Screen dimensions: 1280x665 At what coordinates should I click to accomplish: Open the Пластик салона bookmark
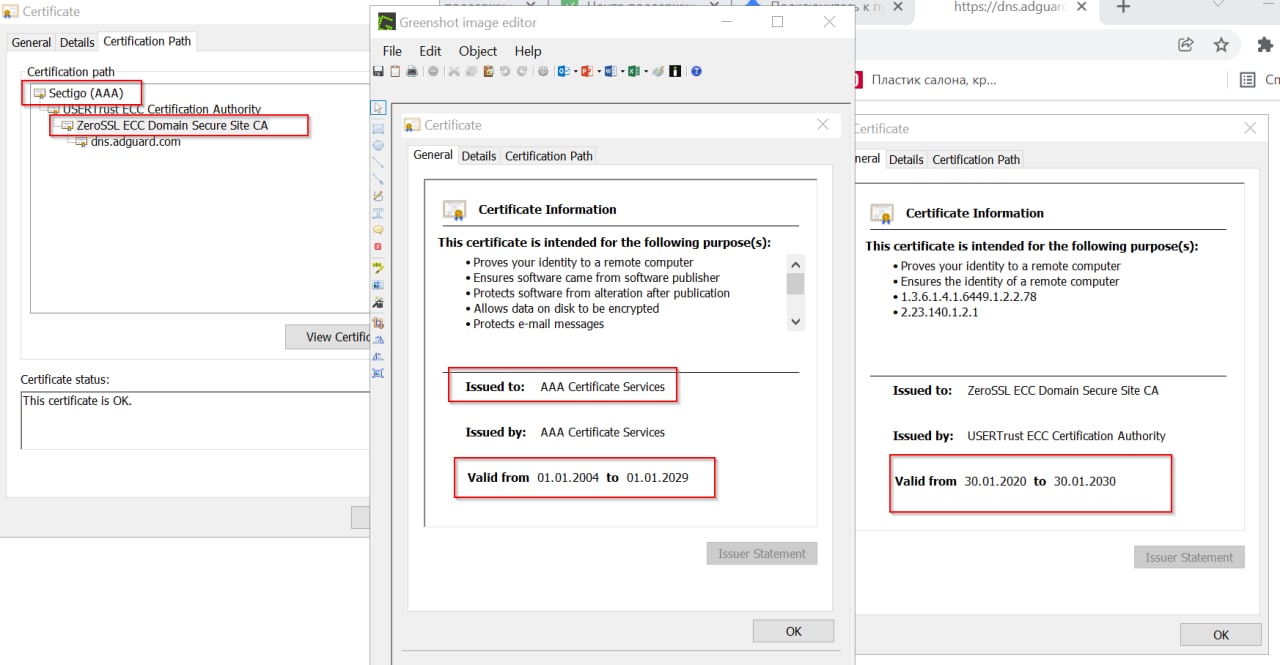pyautogui.click(x=925, y=79)
